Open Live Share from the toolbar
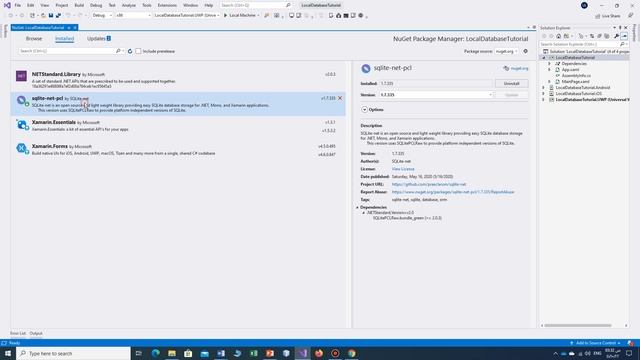This screenshot has height=360, width=640. 608,16
